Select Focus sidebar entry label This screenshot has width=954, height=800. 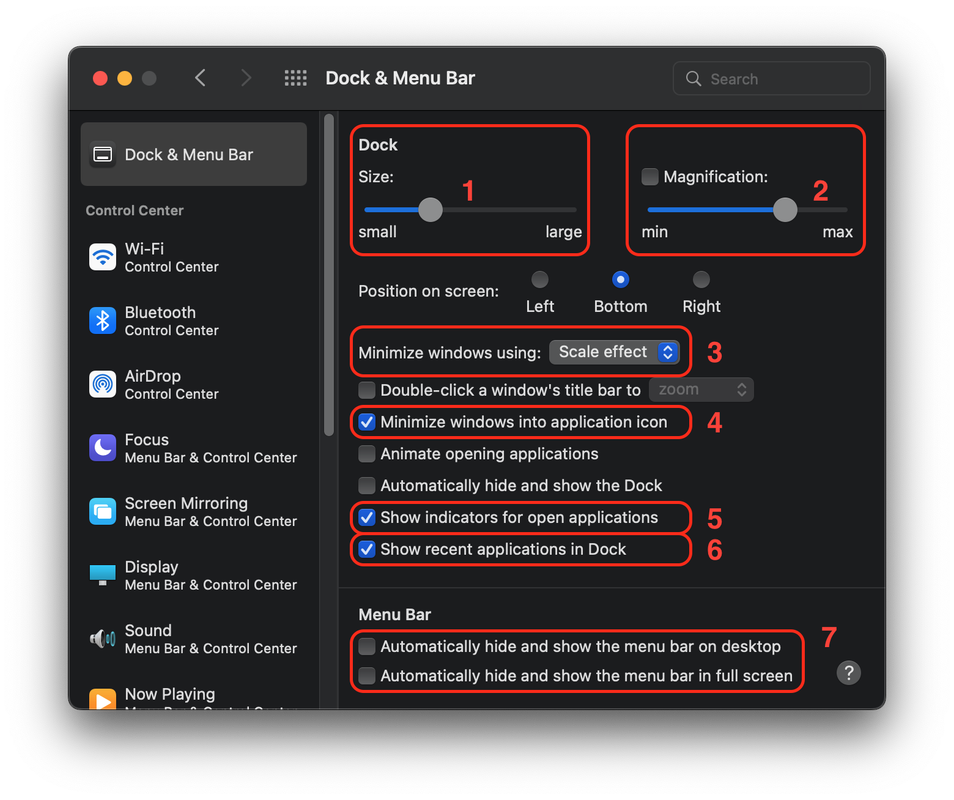pyautogui.click(x=147, y=440)
